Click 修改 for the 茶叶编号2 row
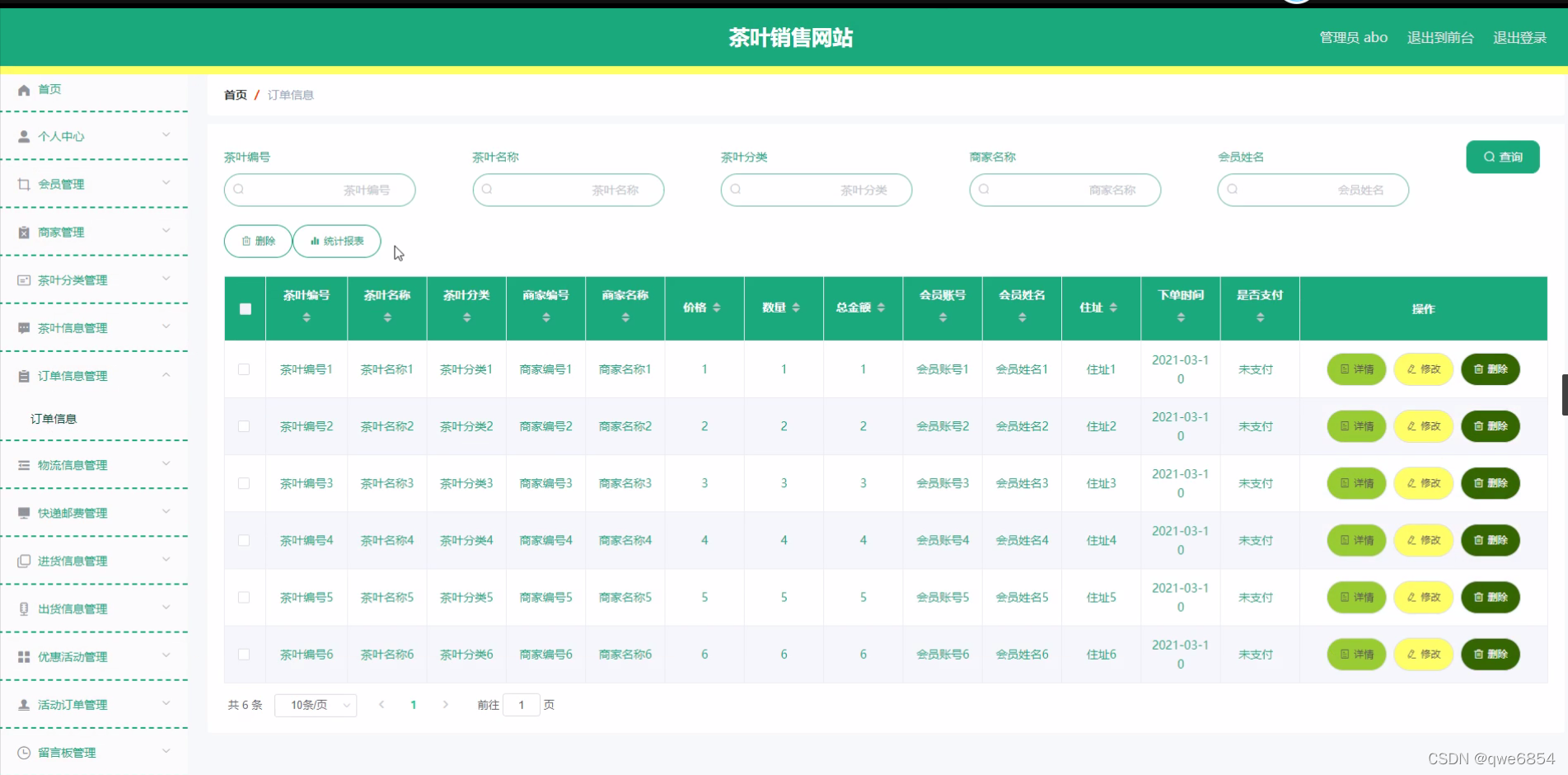Image resolution: width=1568 pixels, height=775 pixels. 1423,426
